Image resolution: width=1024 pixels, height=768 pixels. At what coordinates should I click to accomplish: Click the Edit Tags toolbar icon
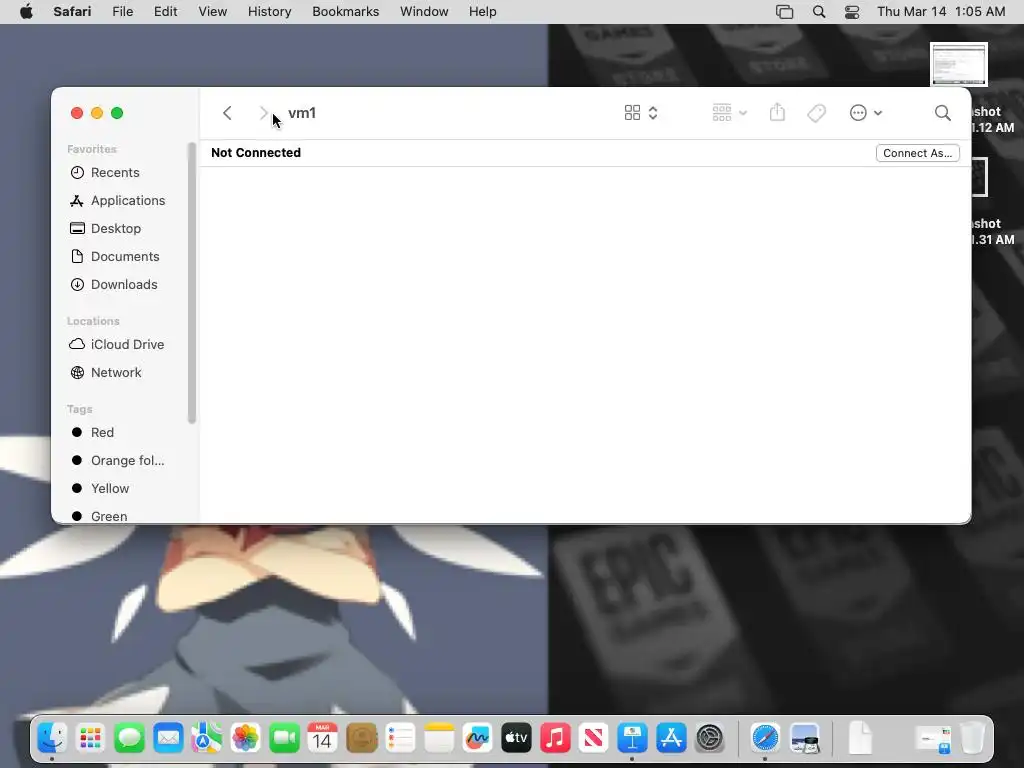[x=816, y=113]
